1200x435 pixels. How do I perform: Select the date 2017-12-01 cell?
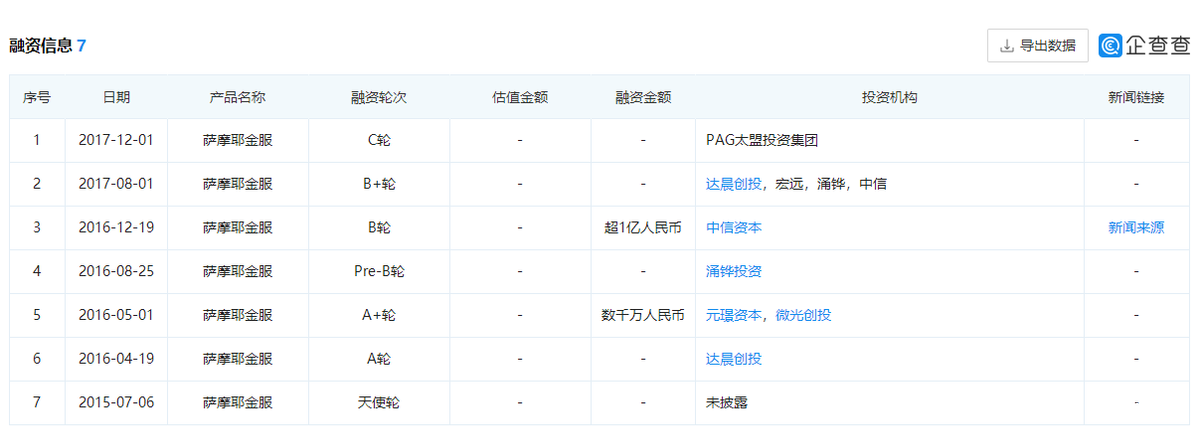point(116,140)
